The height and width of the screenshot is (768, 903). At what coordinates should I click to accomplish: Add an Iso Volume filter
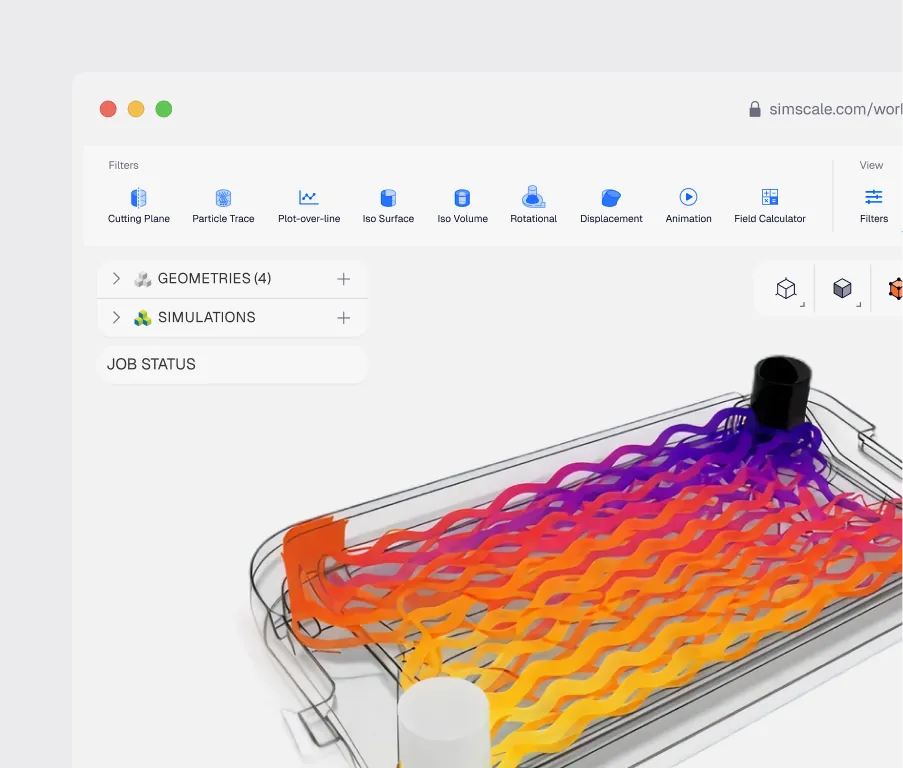click(462, 206)
